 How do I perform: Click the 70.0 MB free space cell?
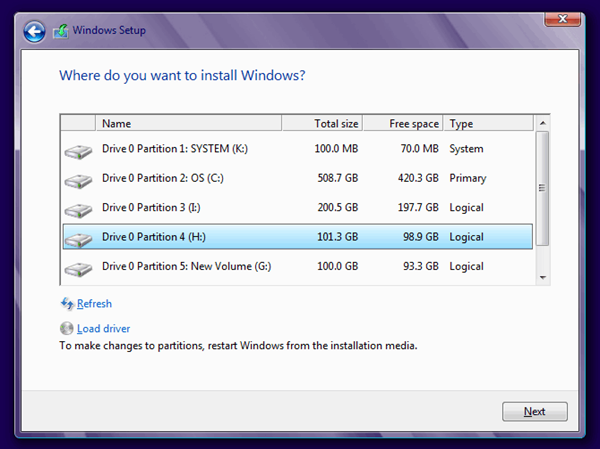click(419, 149)
